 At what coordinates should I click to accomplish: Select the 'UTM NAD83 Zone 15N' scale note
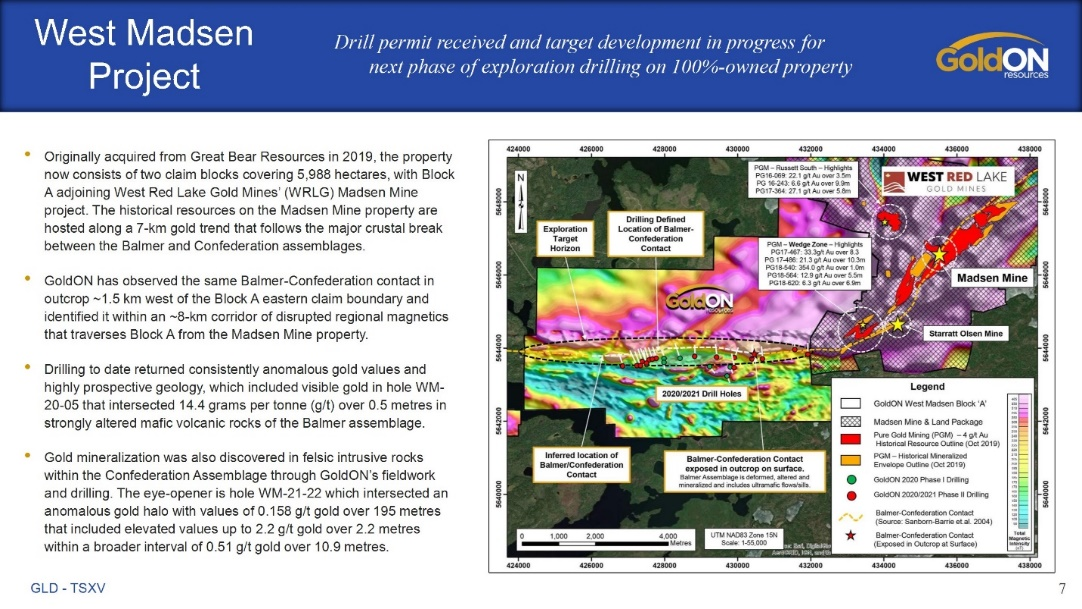pyautogui.click(x=743, y=539)
